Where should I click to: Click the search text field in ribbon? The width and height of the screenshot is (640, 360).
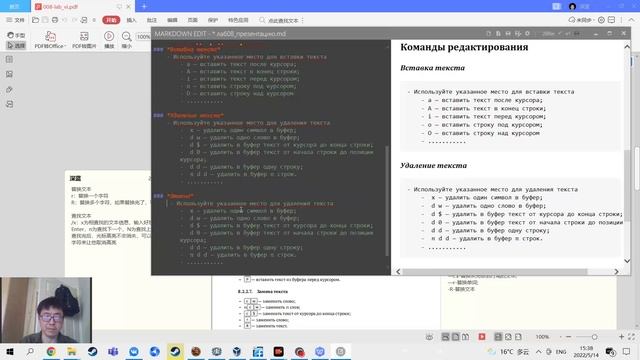(280, 20)
